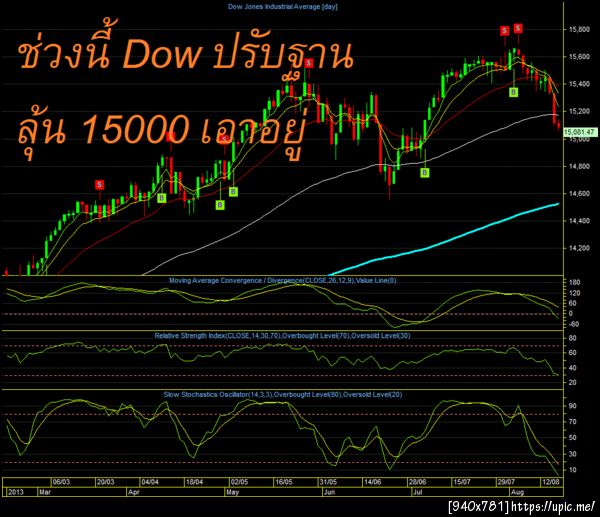Click the 15,800 price axis label

579,29
